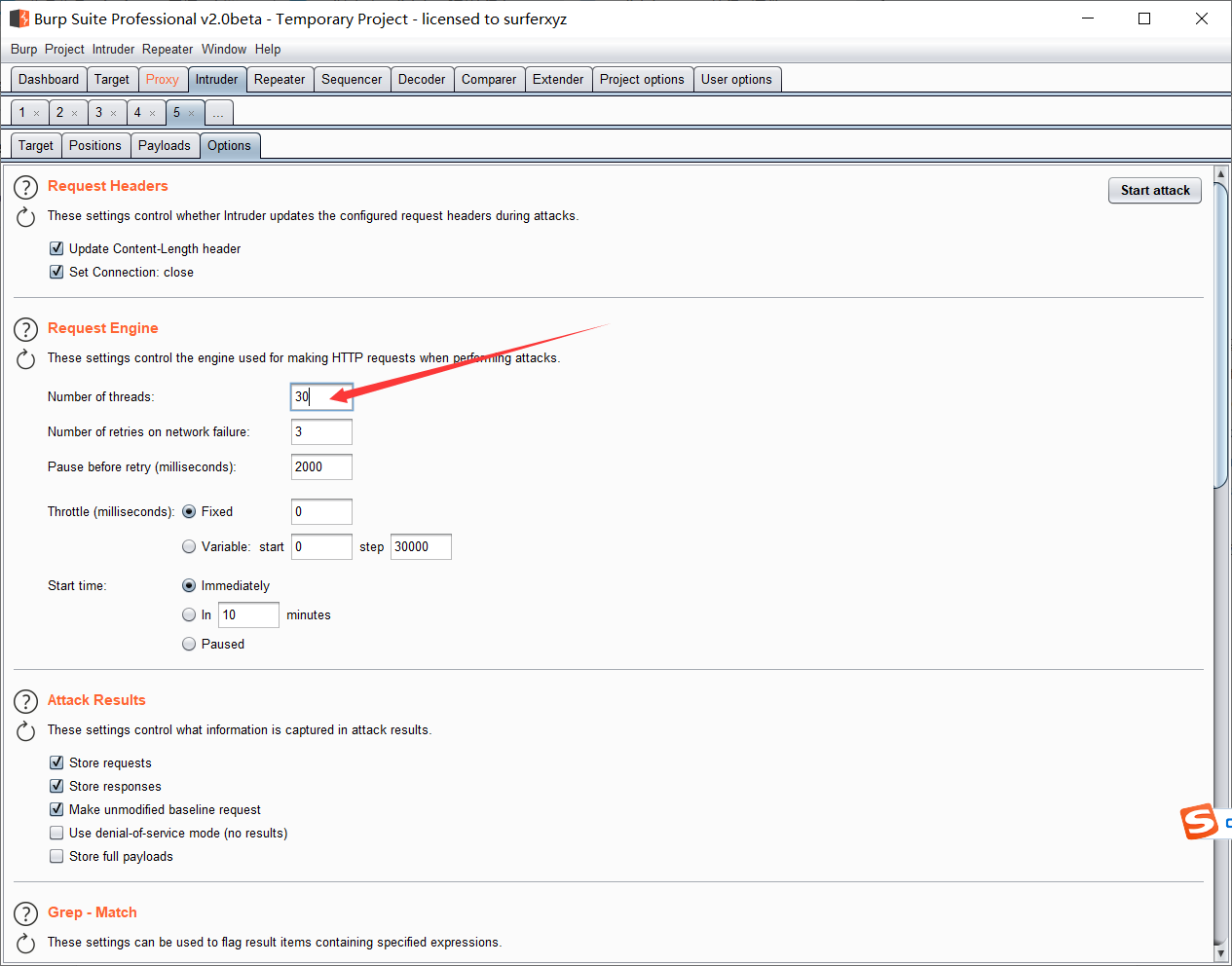This screenshot has width=1232, height=966.
Task: Click Number of retries field
Action: pyautogui.click(x=321, y=431)
